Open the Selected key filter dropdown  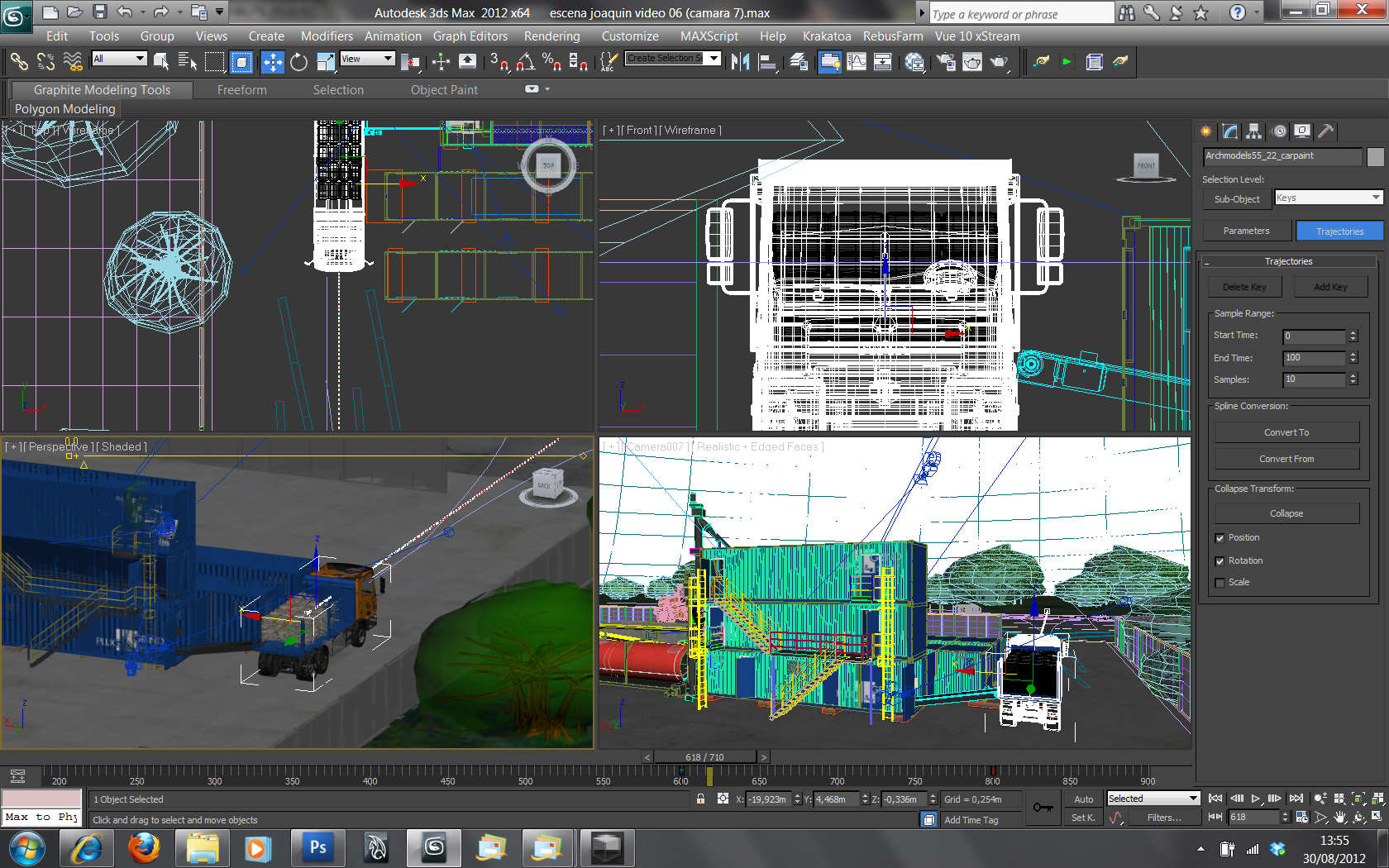click(x=1153, y=799)
